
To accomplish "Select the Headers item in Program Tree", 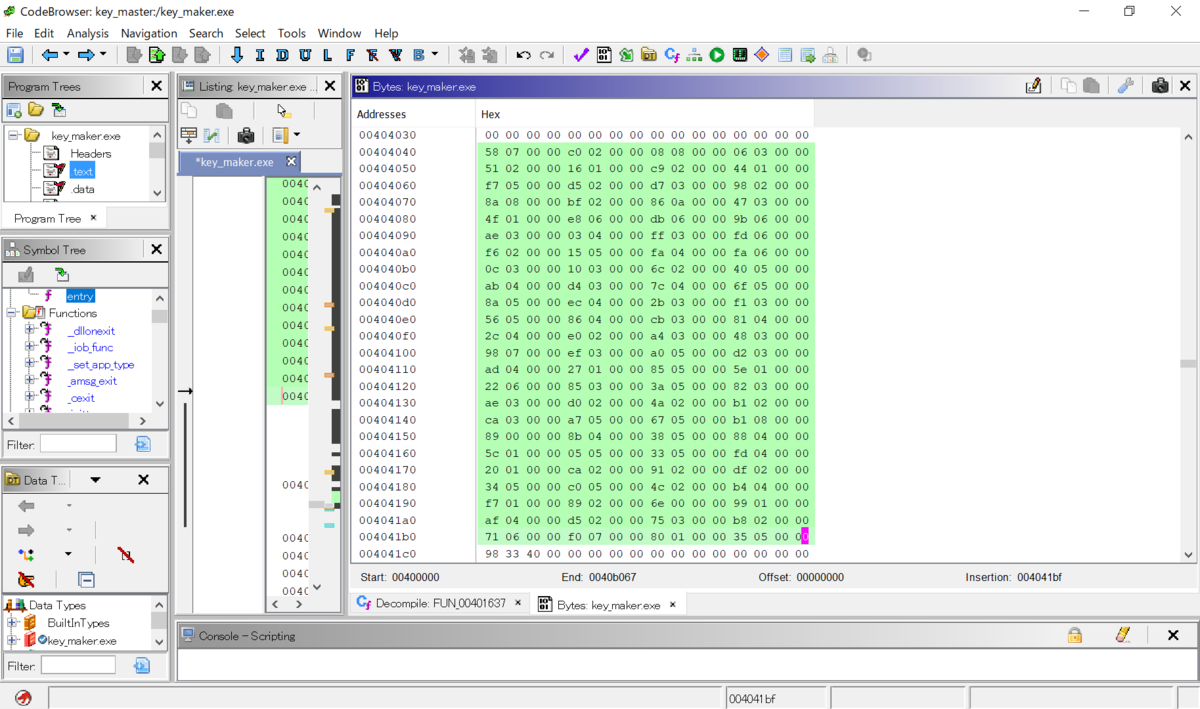I will coord(90,153).
